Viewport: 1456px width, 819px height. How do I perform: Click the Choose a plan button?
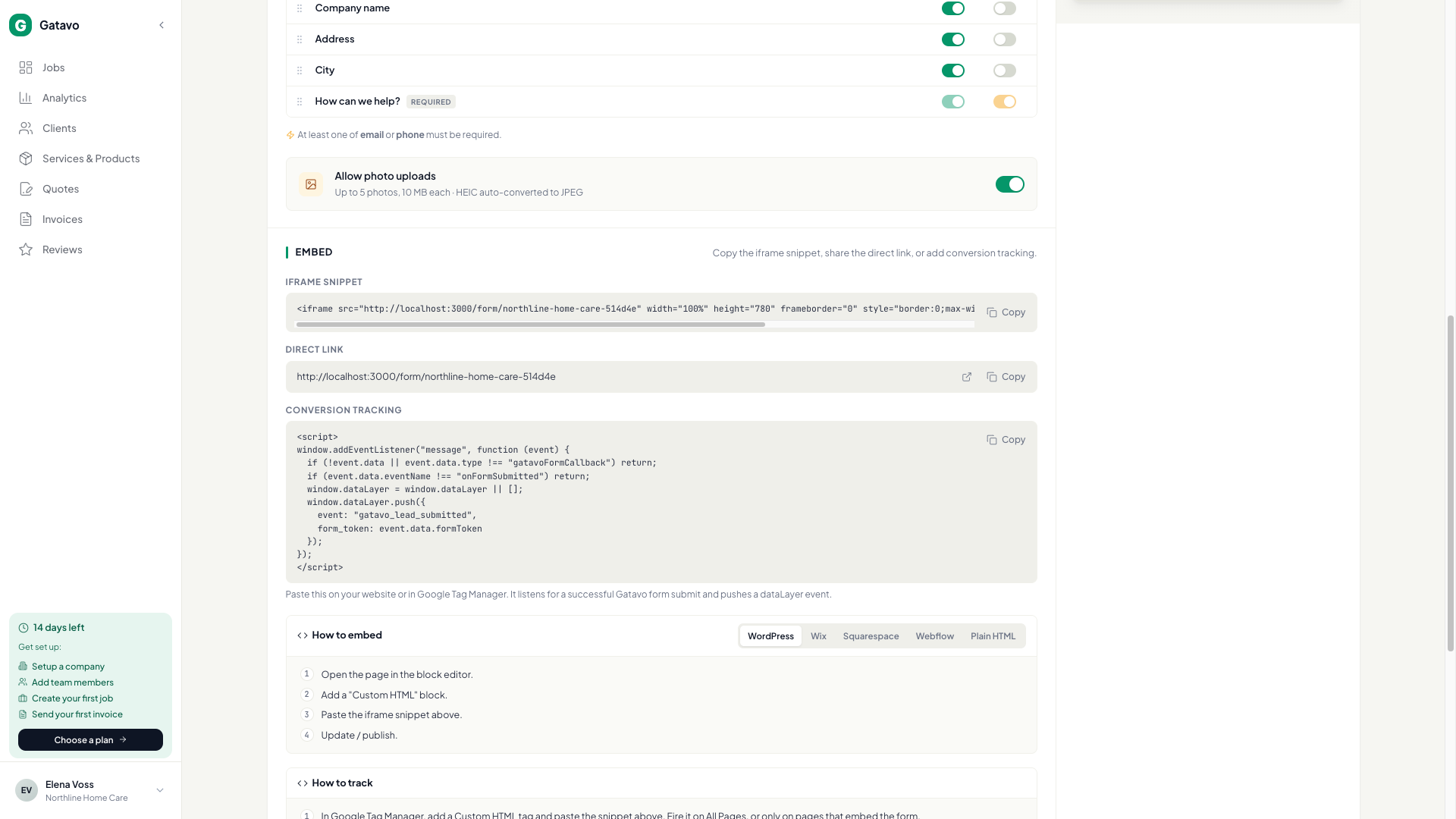coord(90,740)
